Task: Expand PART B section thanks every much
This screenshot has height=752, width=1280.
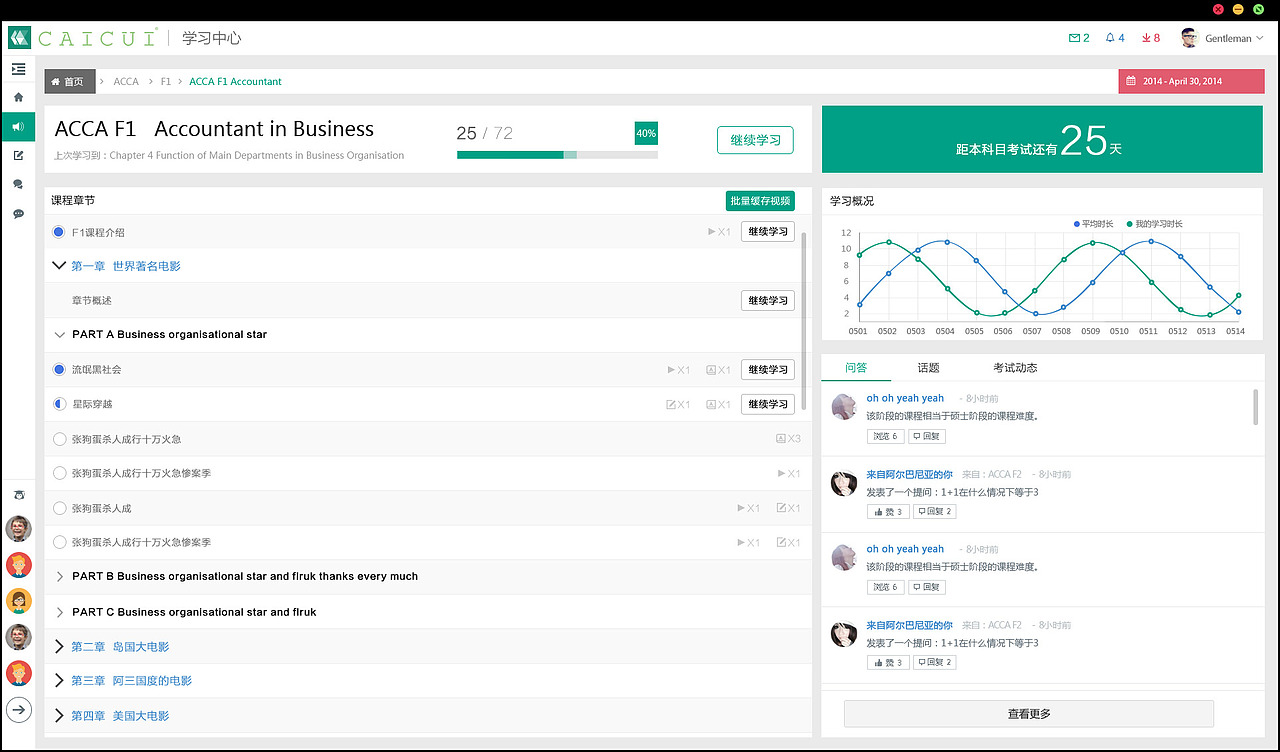Action: point(60,577)
